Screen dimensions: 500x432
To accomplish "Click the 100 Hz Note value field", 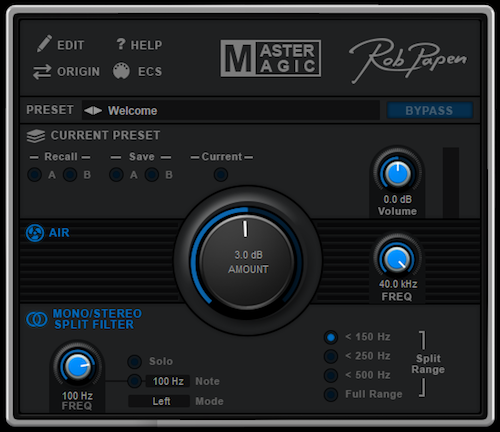I will click(168, 381).
